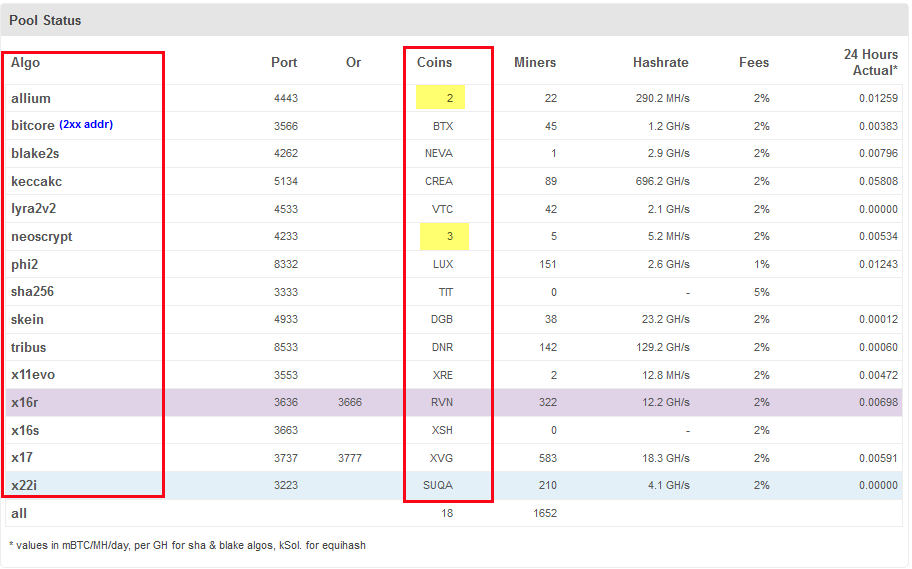Click the keccakc algo name
The height and width of the screenshot is (569, 912).
[x=37, y=182]
